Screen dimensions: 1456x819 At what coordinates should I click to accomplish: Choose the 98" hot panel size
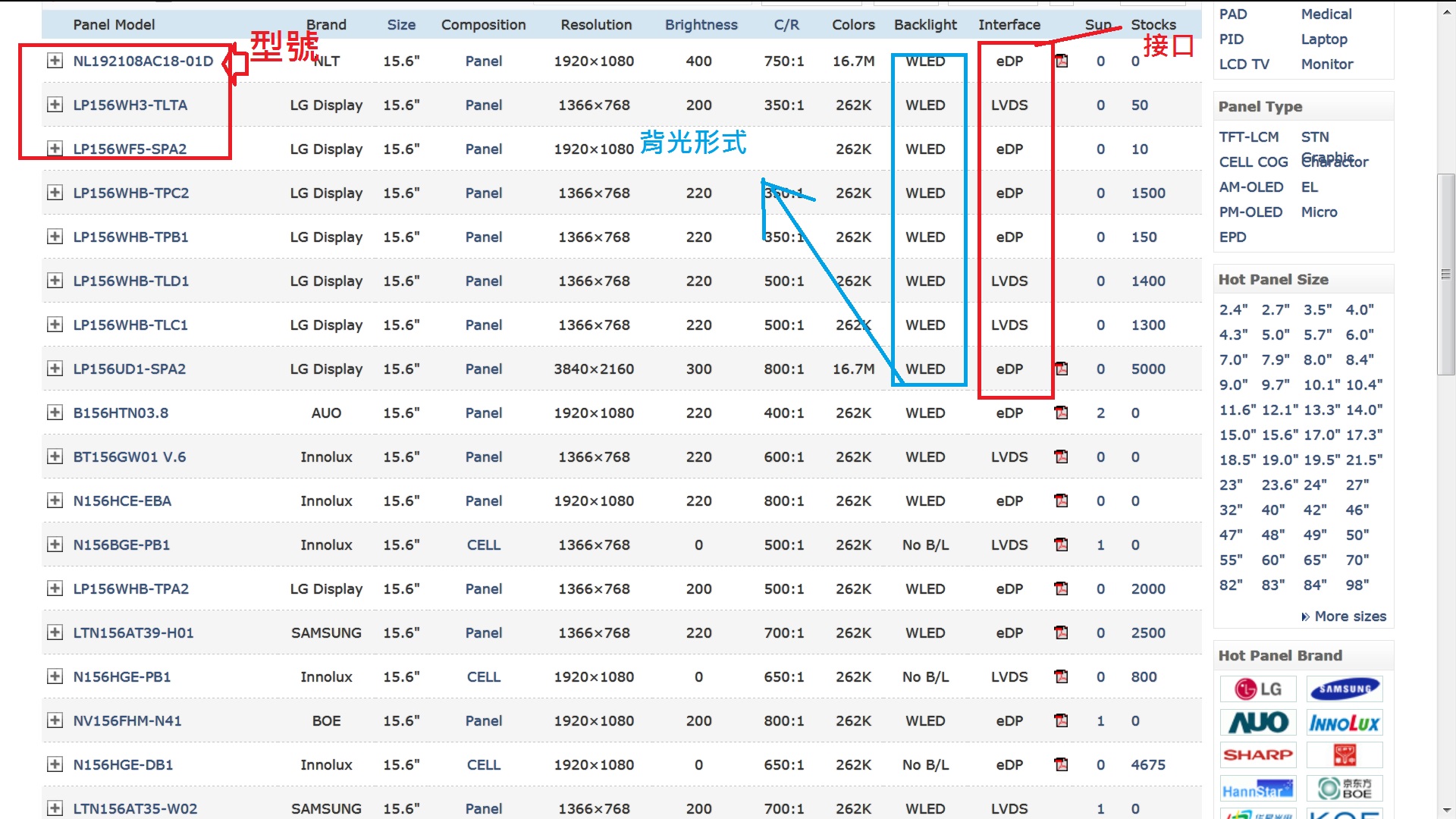[x=1357, y=585]
